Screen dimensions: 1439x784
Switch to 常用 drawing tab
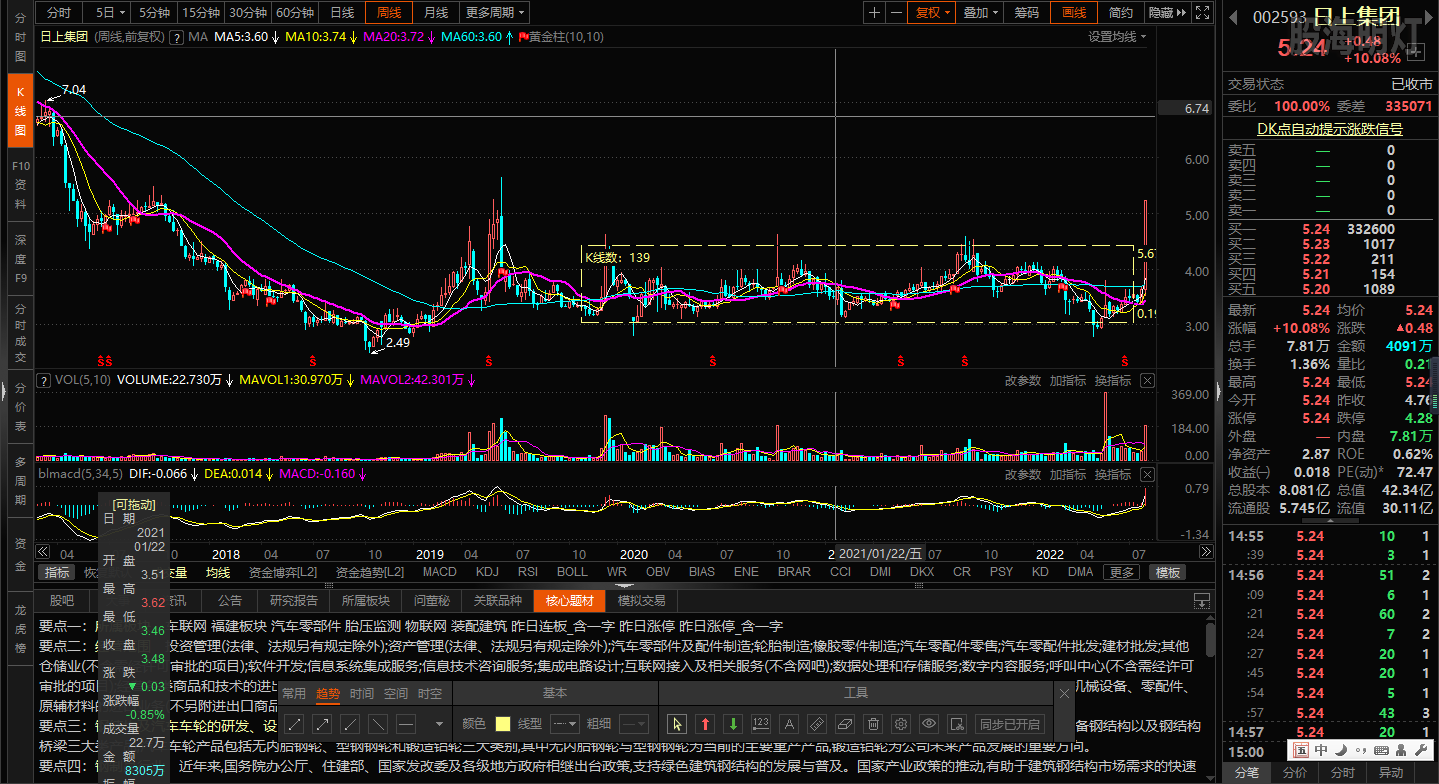pyautogui.click(x=294, y=694)
